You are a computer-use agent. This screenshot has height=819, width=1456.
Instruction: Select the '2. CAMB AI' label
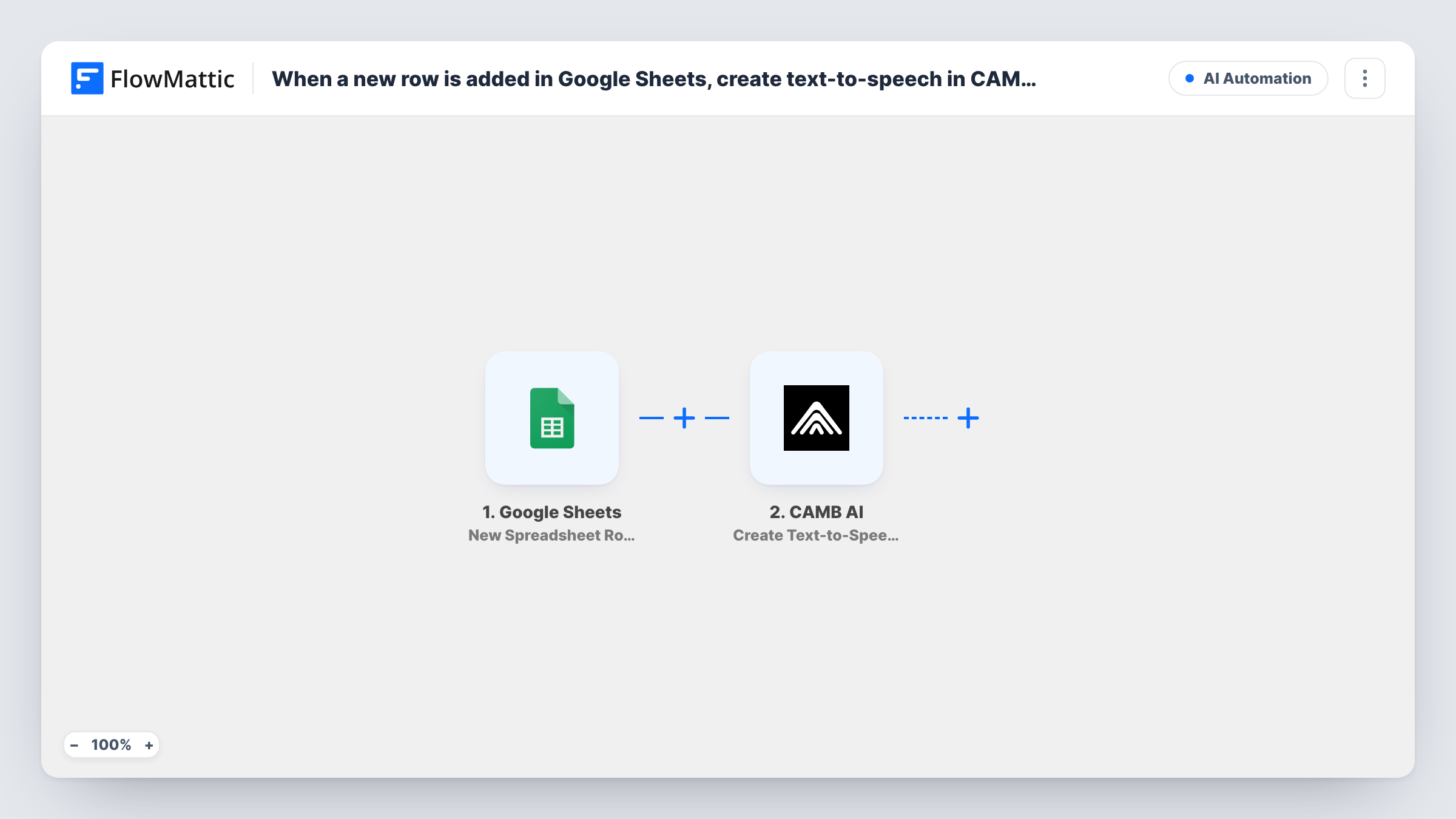click(x=817, y=512)
